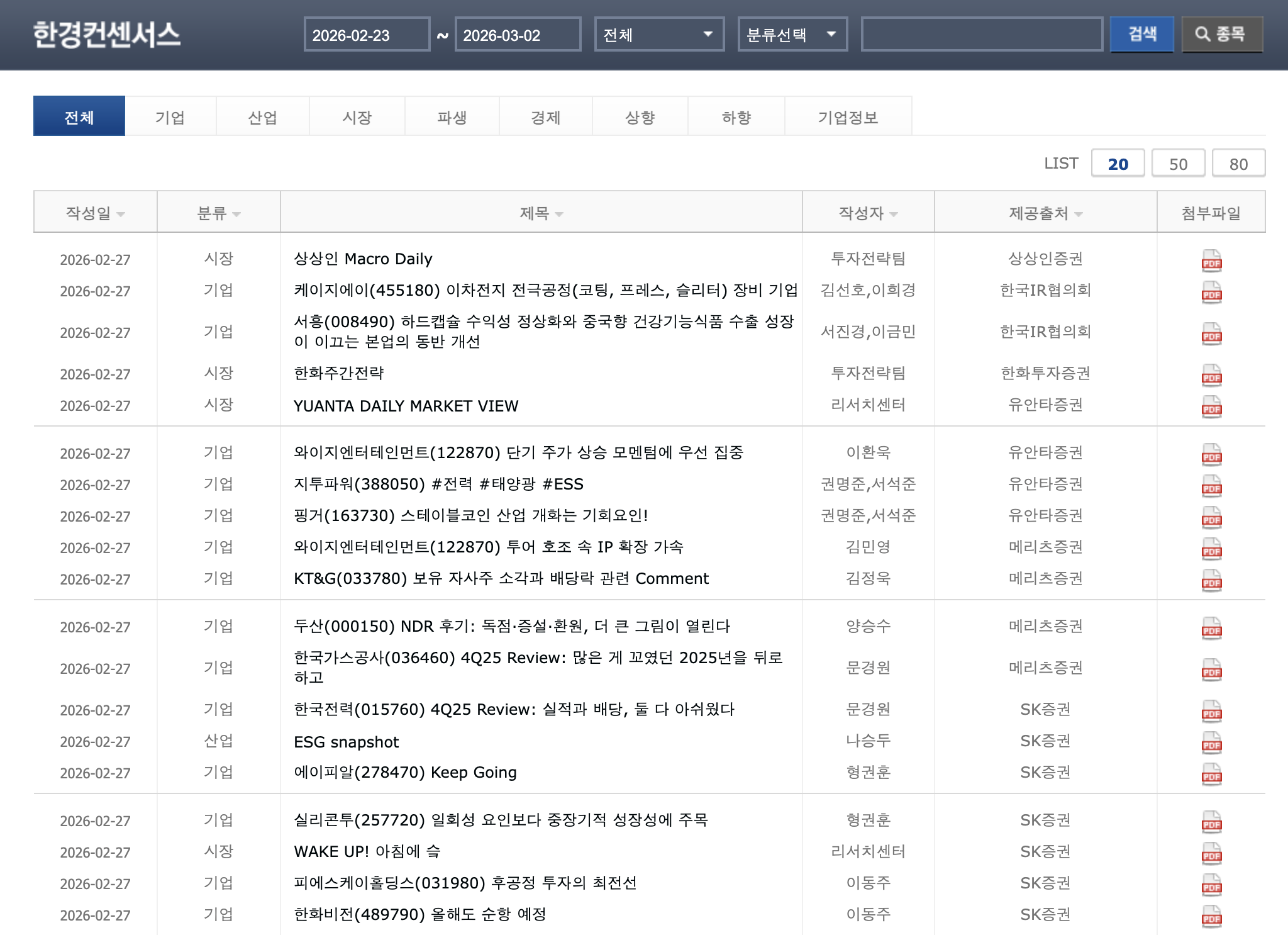Open the 지투파워(388050) report link
Image resolution: width=1288 pixels, height=935 pixels.
click(437, 484)
